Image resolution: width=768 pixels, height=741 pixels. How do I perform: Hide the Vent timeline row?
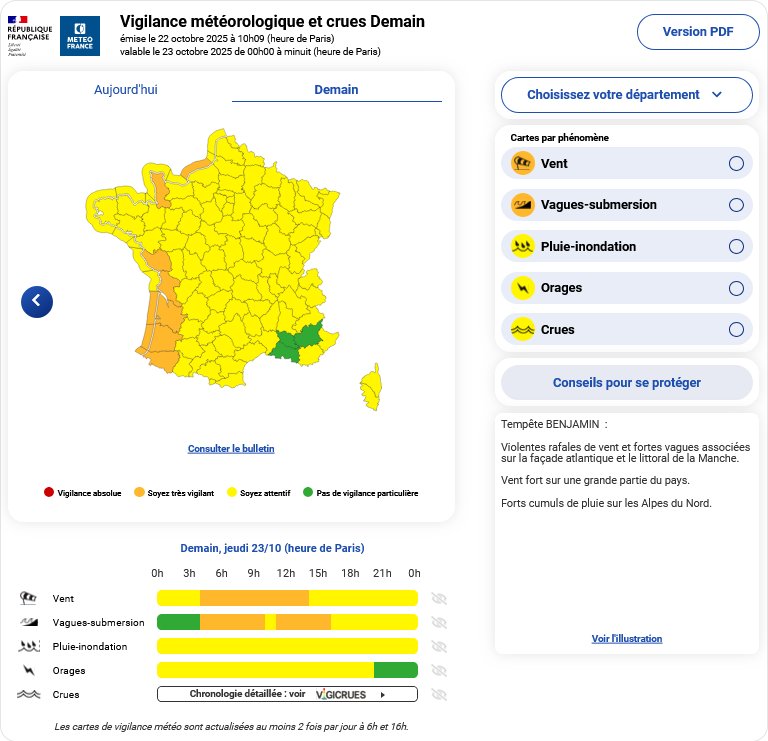[x=438, y=599]
